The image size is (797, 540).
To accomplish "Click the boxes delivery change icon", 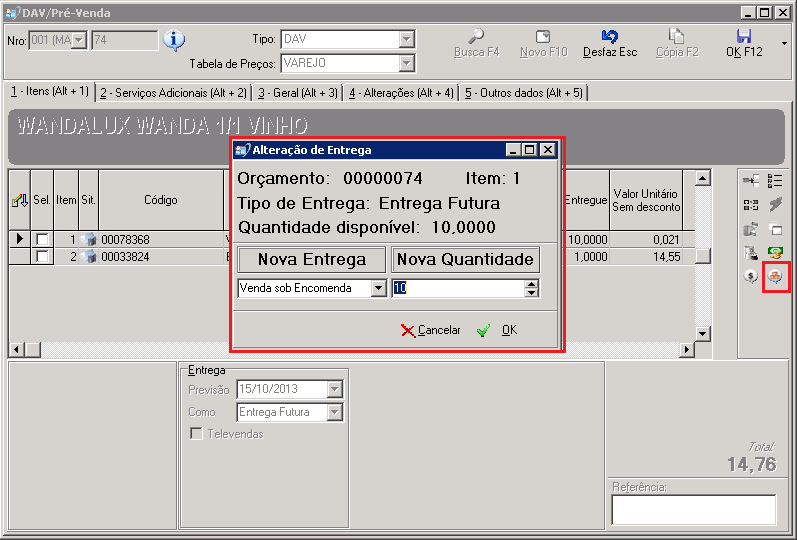I will tap(775, 277).
